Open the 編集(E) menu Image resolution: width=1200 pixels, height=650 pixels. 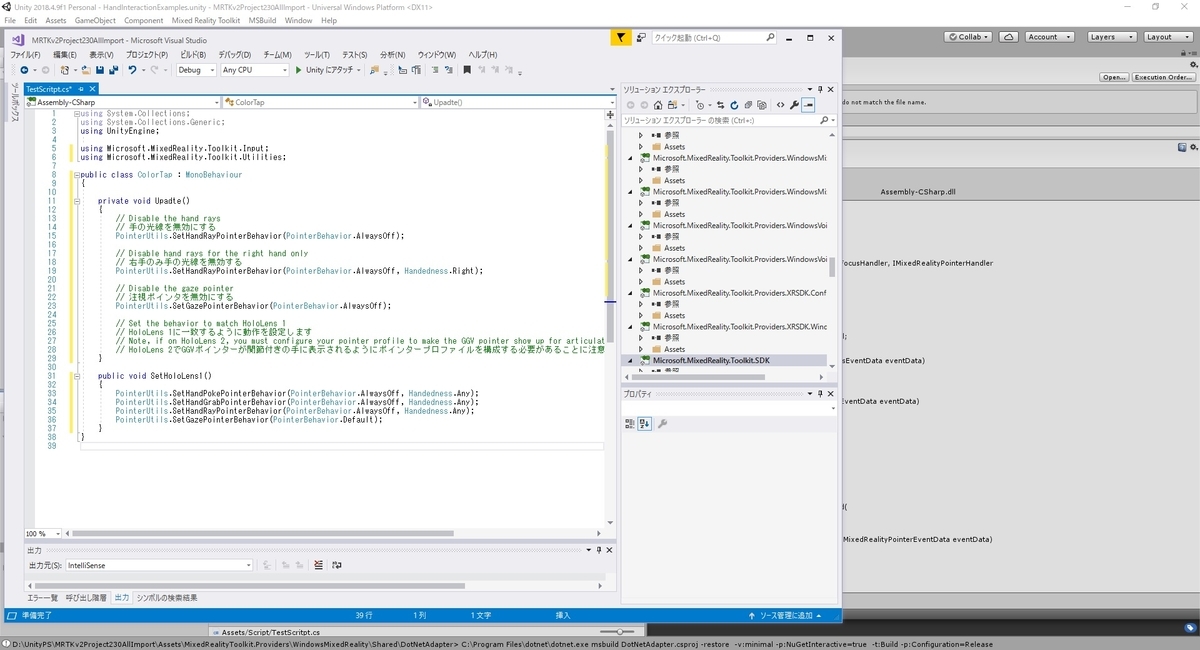(65, 54)
